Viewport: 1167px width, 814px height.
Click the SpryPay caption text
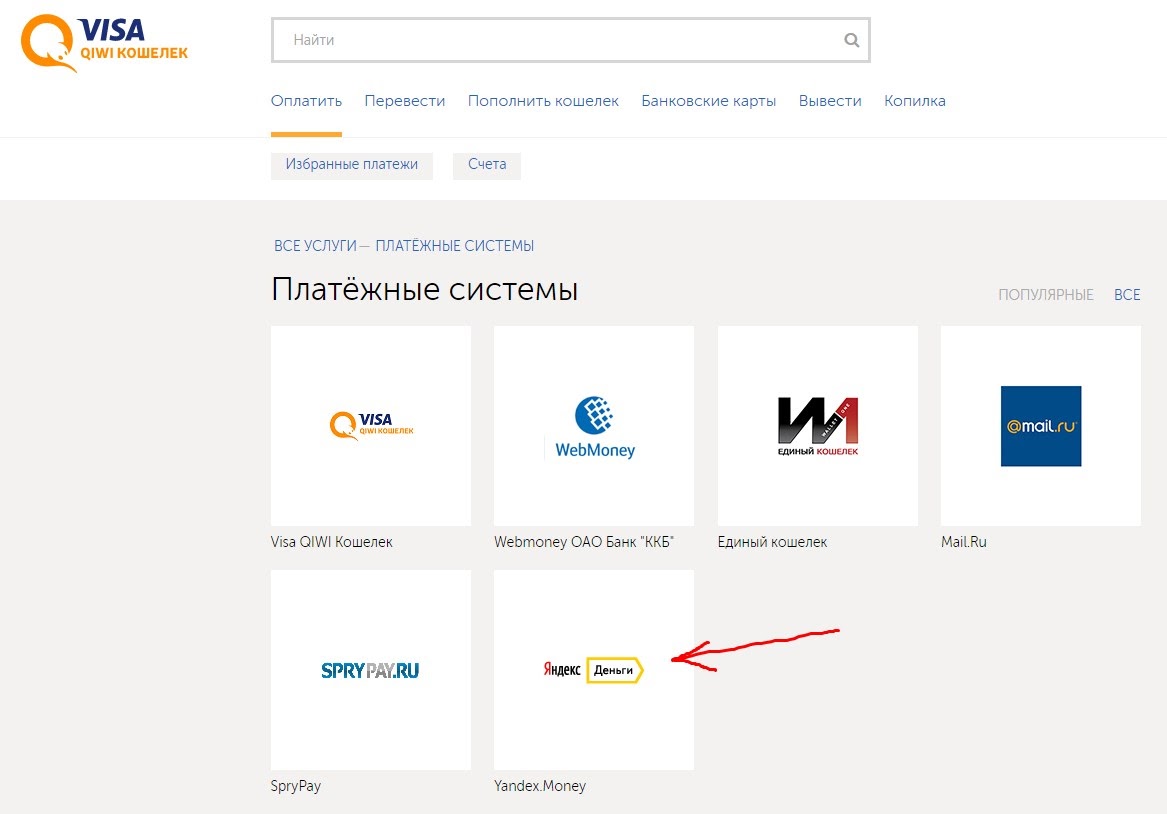[295, 786]
